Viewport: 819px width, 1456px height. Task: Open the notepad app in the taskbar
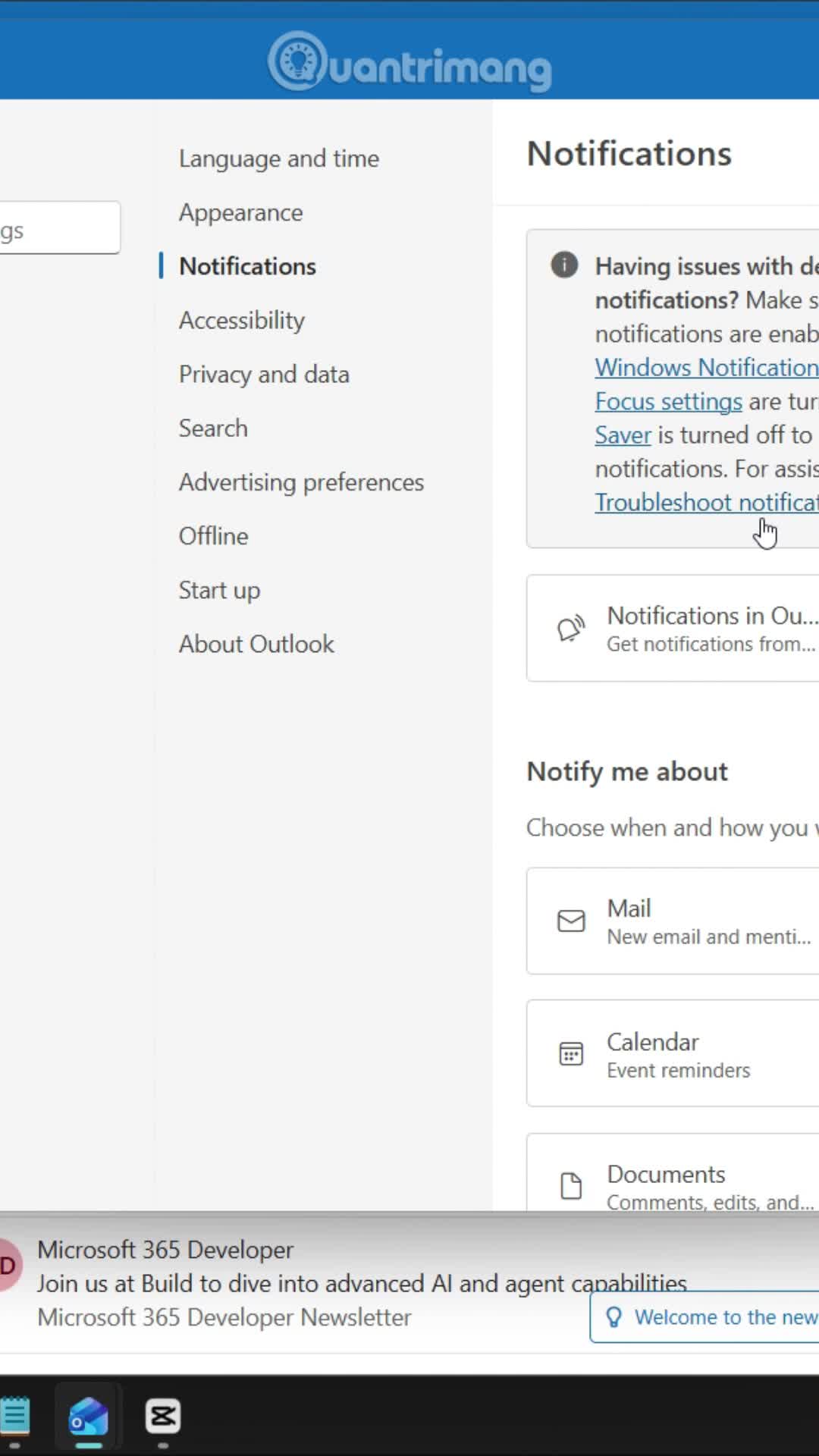pos(14,1416)
